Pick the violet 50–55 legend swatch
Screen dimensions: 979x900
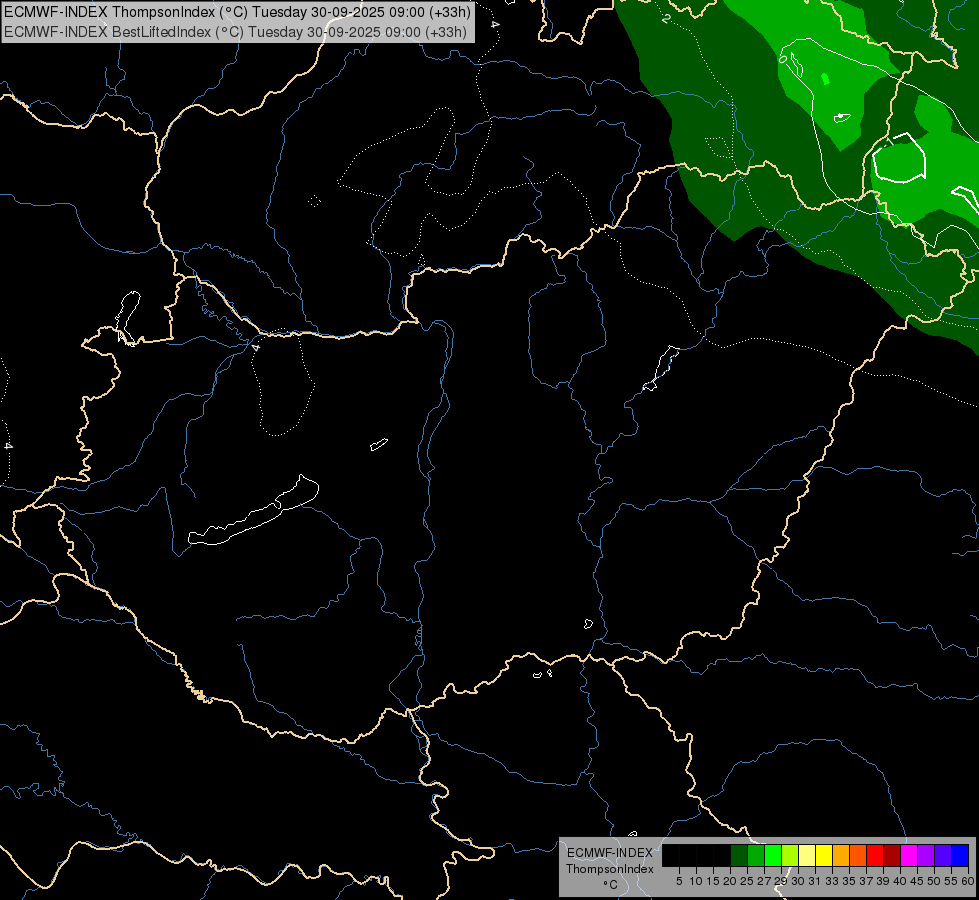coord(943,855)
